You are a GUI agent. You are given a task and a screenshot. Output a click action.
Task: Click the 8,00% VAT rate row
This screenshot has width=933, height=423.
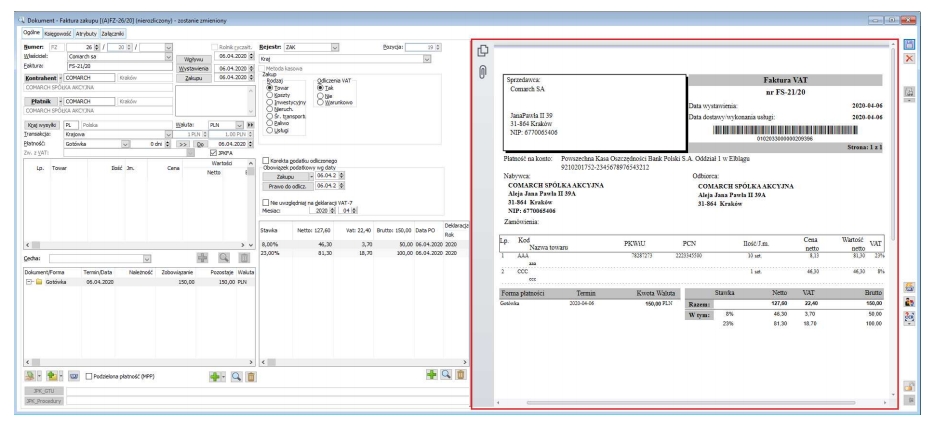tap(364, 245)
